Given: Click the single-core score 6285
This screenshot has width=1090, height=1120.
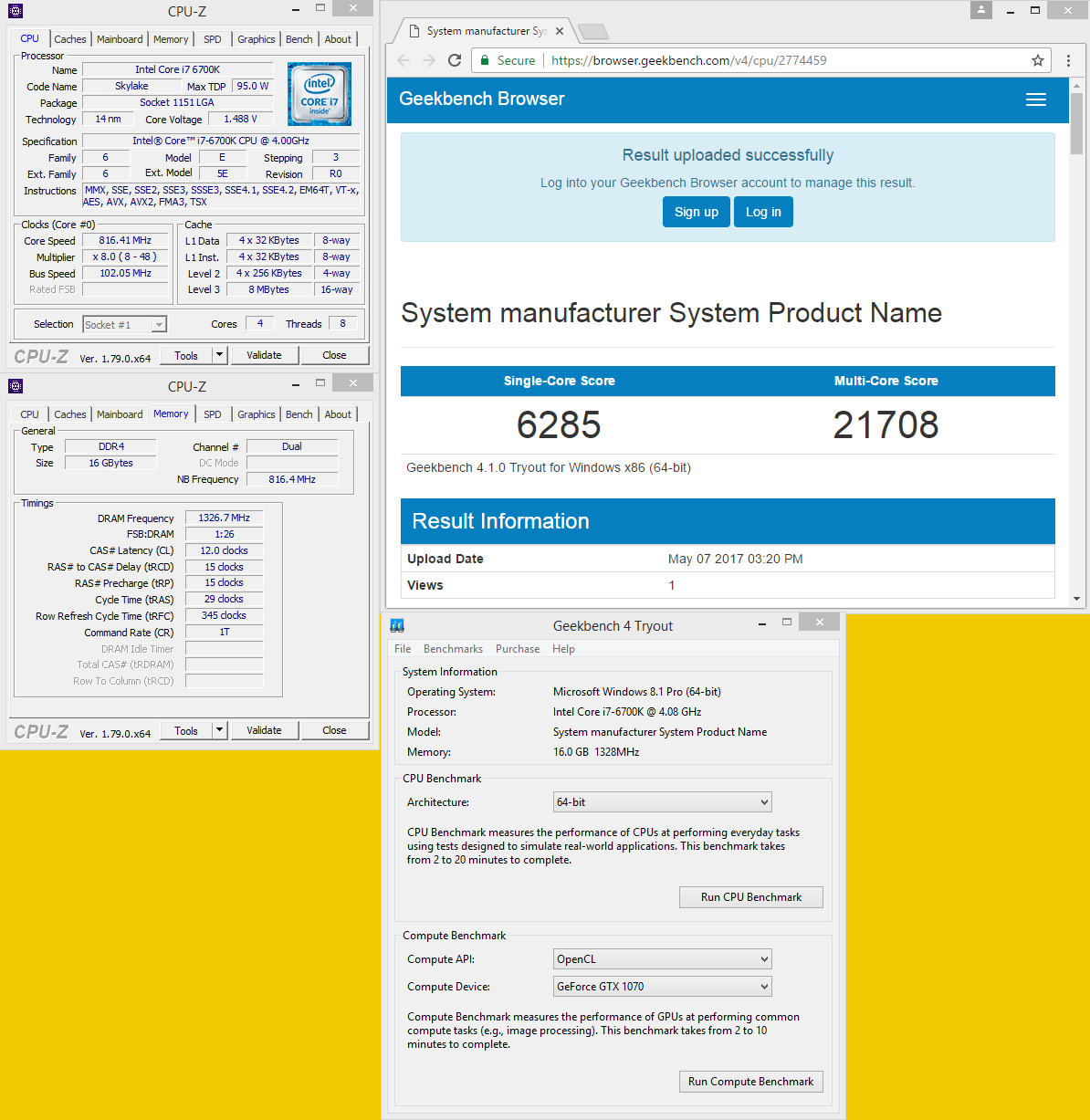Looking at the screenshot, I should 559,424.
